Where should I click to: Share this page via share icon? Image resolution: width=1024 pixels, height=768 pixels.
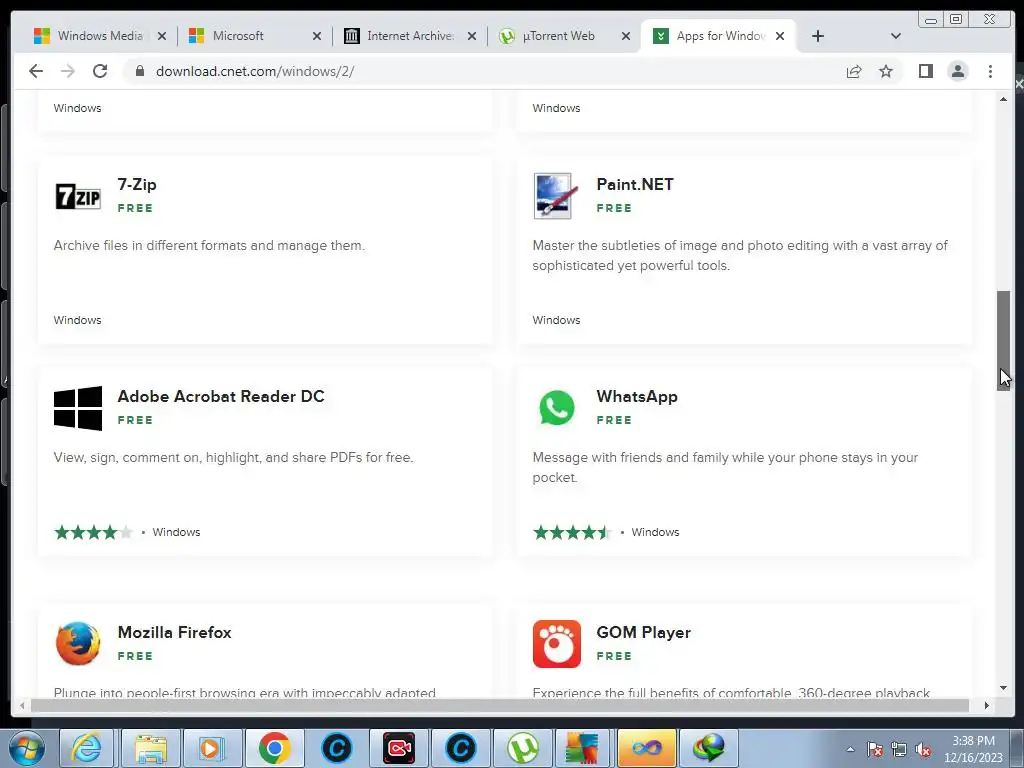[x=854, y=71]
